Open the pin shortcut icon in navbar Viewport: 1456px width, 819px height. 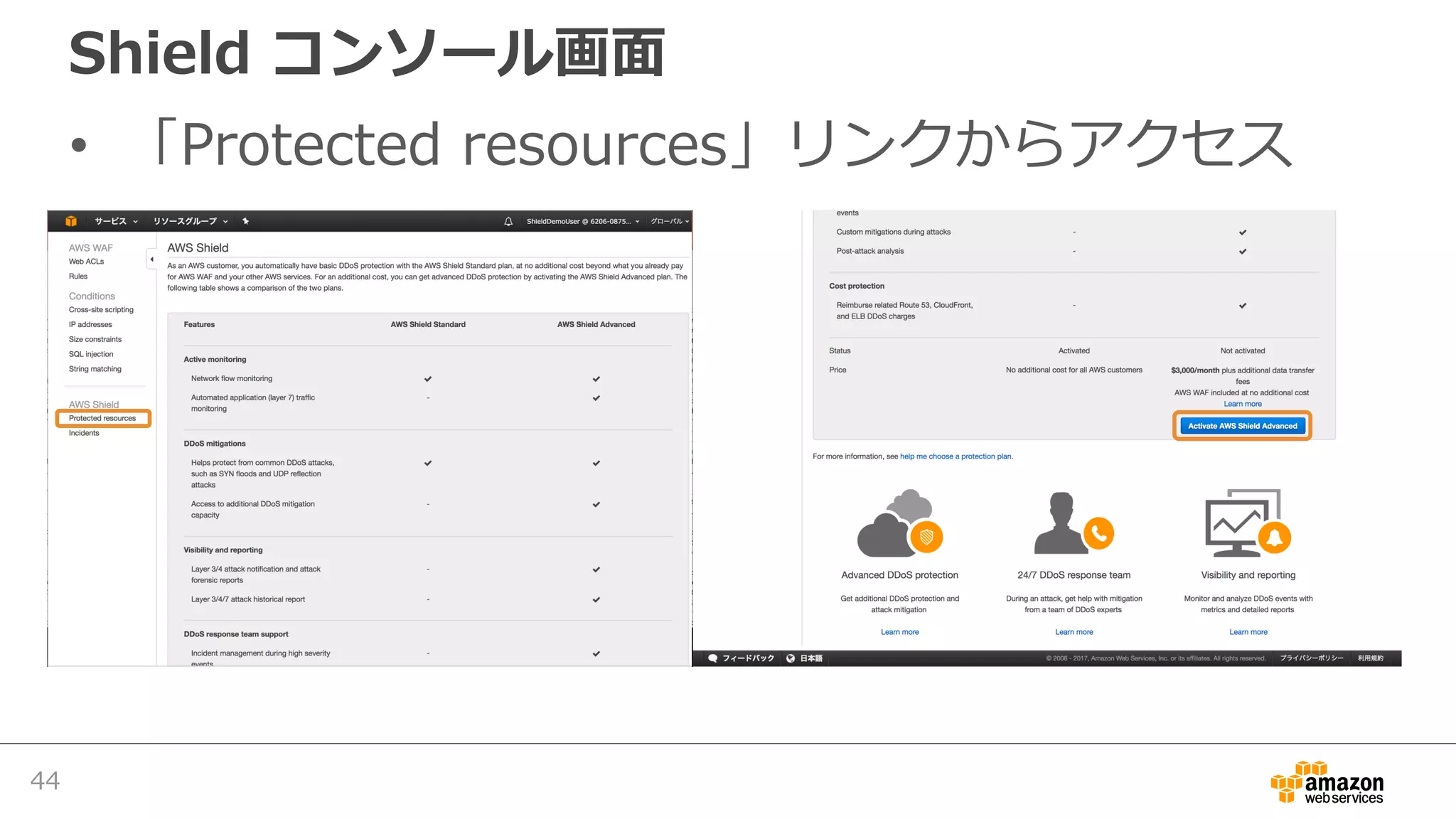pyautogui.click(x=245, y=221)
